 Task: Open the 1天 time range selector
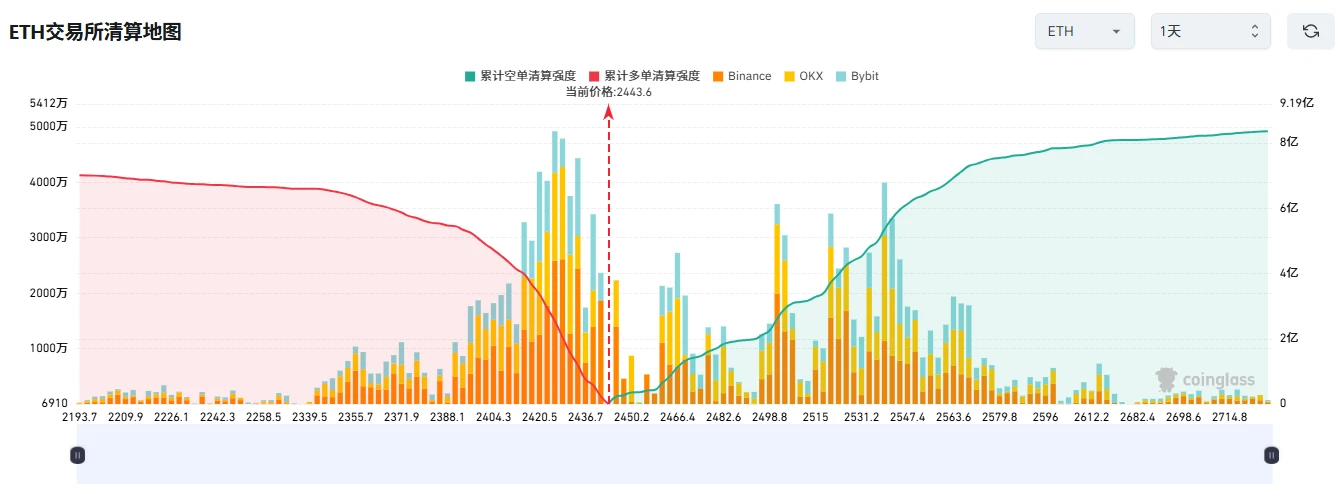(x=1210, y=31)
